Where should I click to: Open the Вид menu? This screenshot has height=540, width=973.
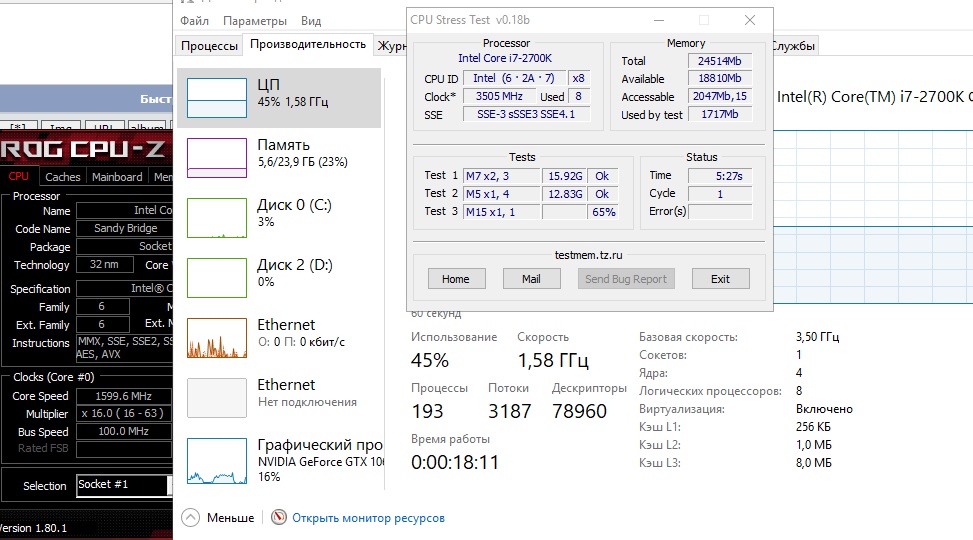pos(311,21)
